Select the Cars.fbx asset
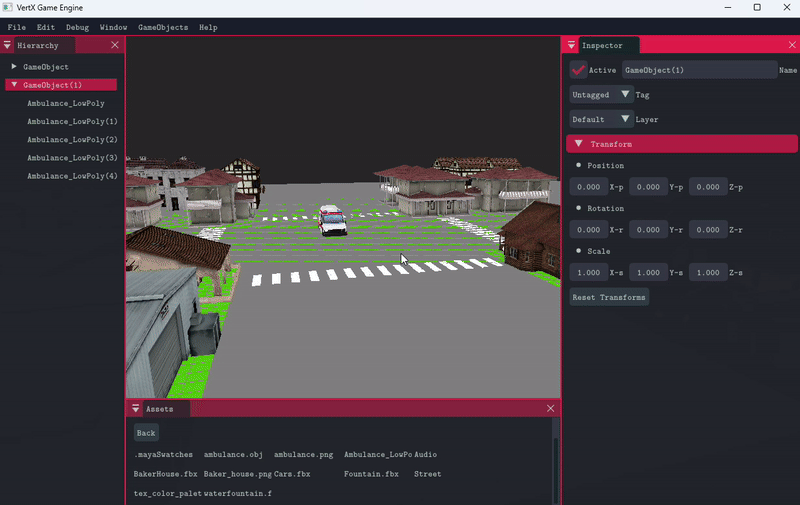The width and height of the screenshot is (800, 505). point(292,474)
